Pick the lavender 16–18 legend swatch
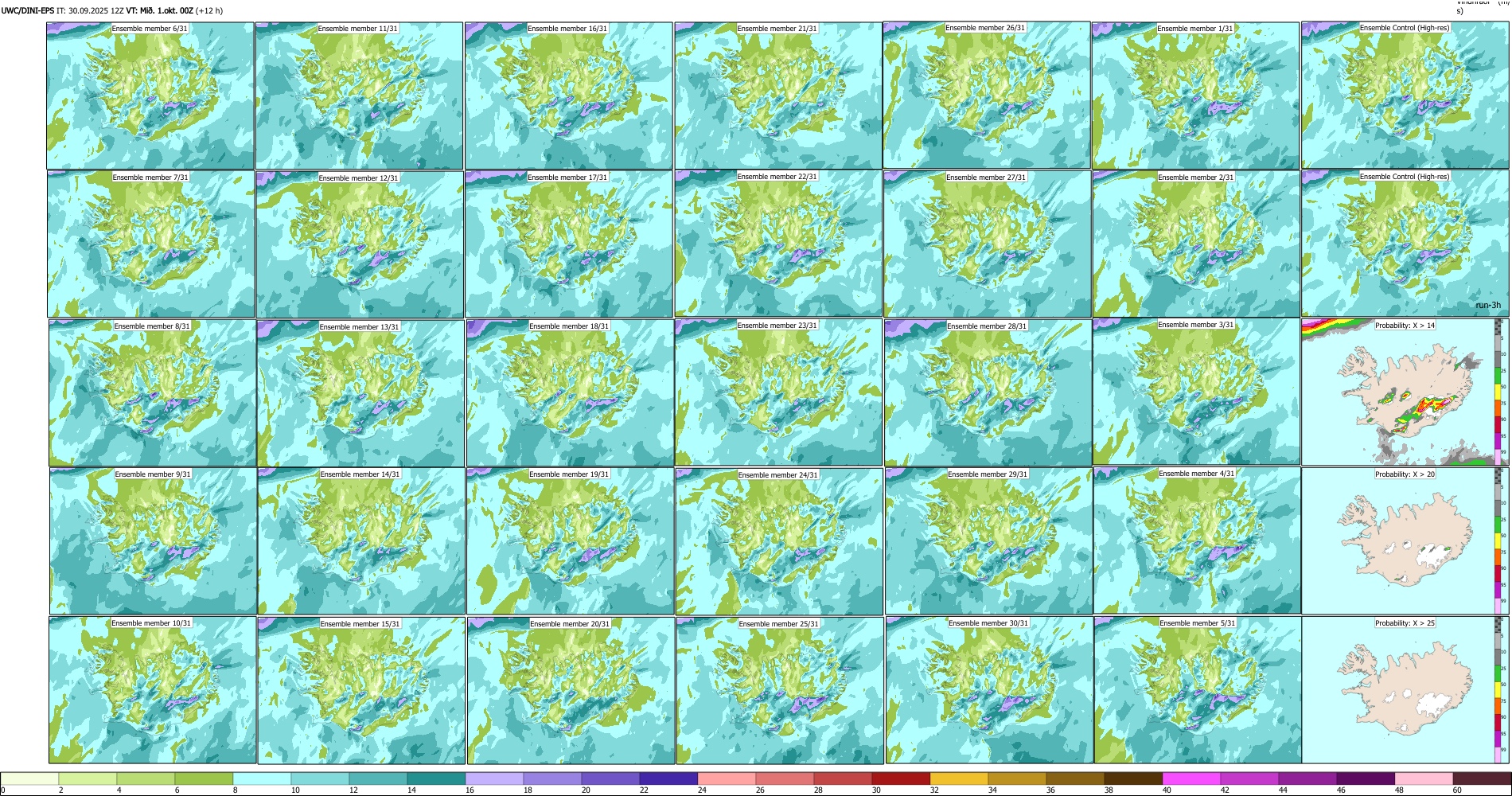Screen dimensions: 1512x796 coord(494,778)
